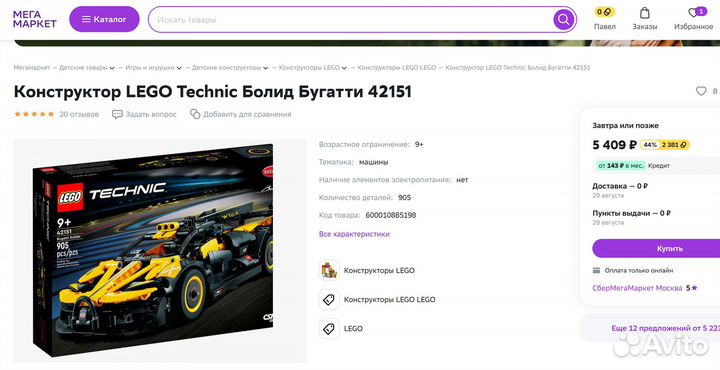The height and width of the screenshot is (370, 720).
Task: Click the product code 600010885198
Action: click(x=391, y=215)
